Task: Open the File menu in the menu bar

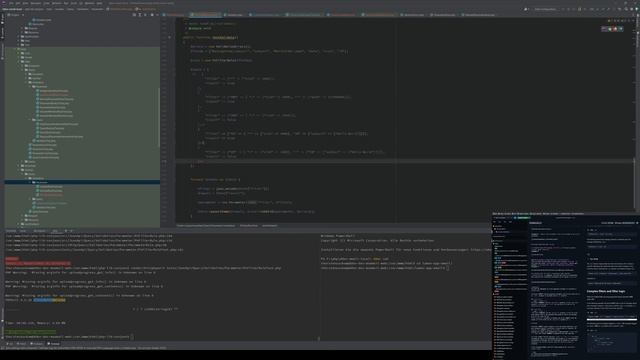Action: pyautogui.click(x=11, y=3)
